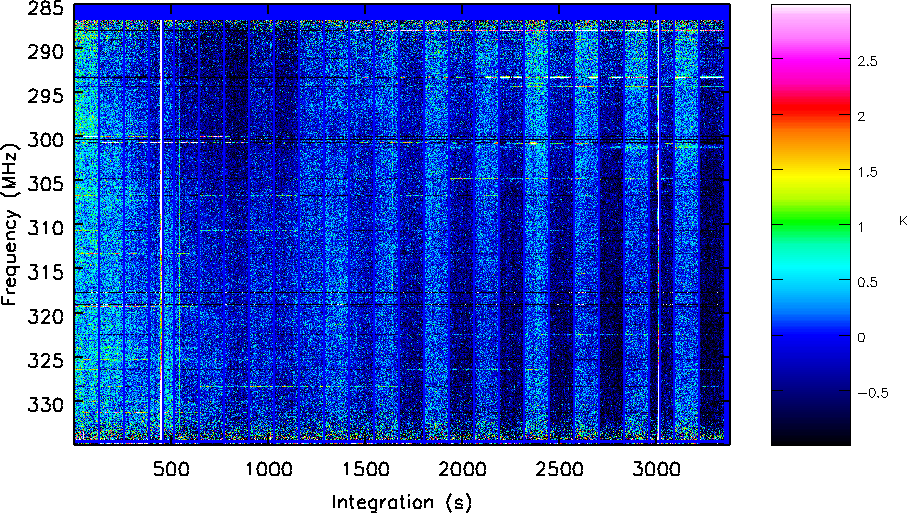Click the 1000 integration tick label
Screen dimensions: 907x513
269,468
